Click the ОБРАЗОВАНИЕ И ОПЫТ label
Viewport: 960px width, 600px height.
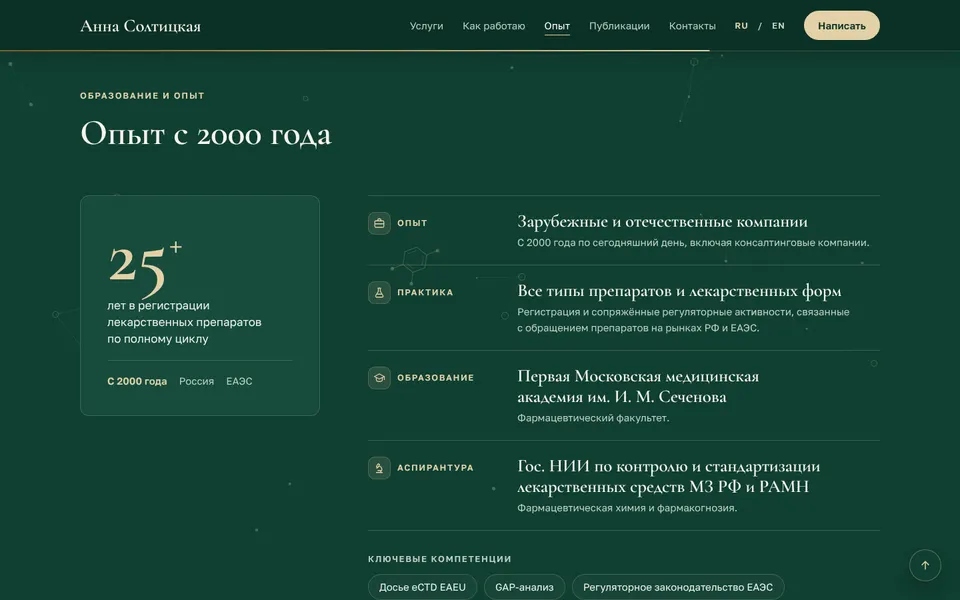(x=142, y=96)
